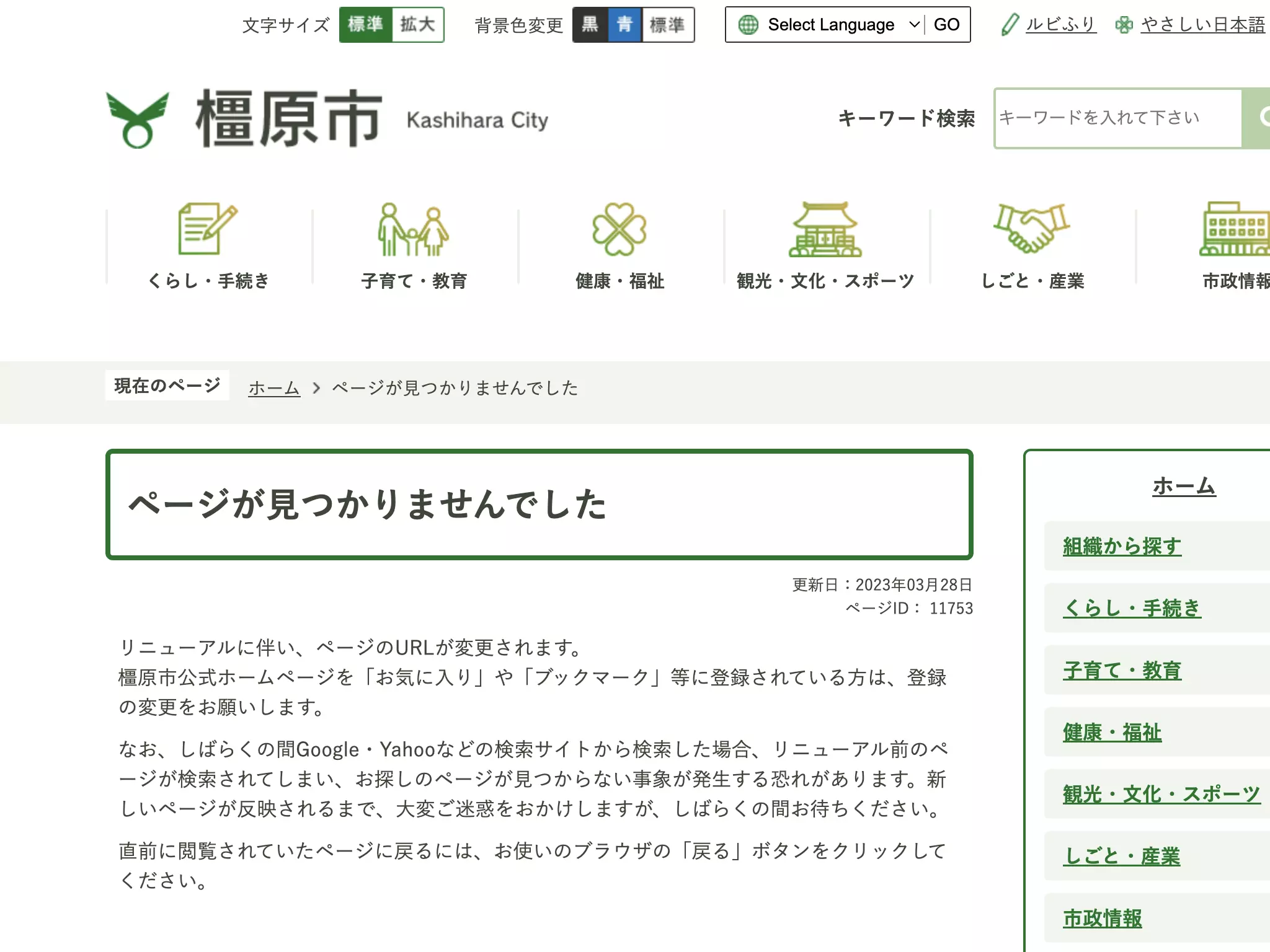Switch background color to black (黒)
The width and height of the screenshot is (1270, 952).
(x=590, y=25)
